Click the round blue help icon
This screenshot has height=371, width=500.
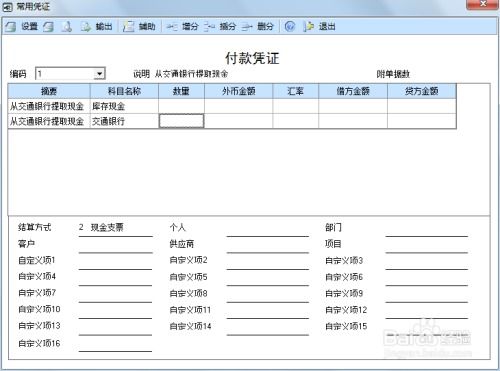290,26
